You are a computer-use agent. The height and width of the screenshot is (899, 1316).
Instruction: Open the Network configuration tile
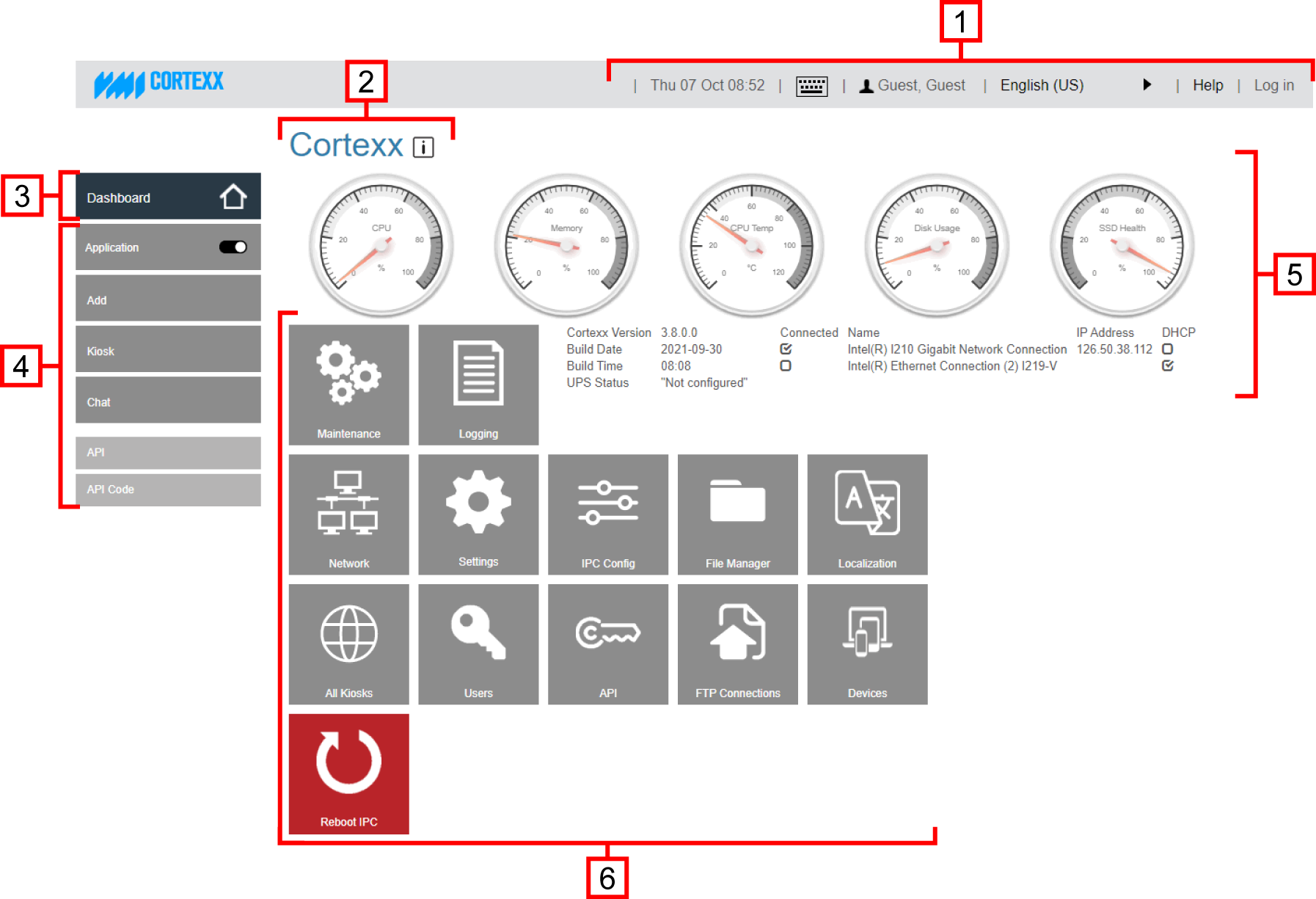pyautogui.click(x=348, y=514)
